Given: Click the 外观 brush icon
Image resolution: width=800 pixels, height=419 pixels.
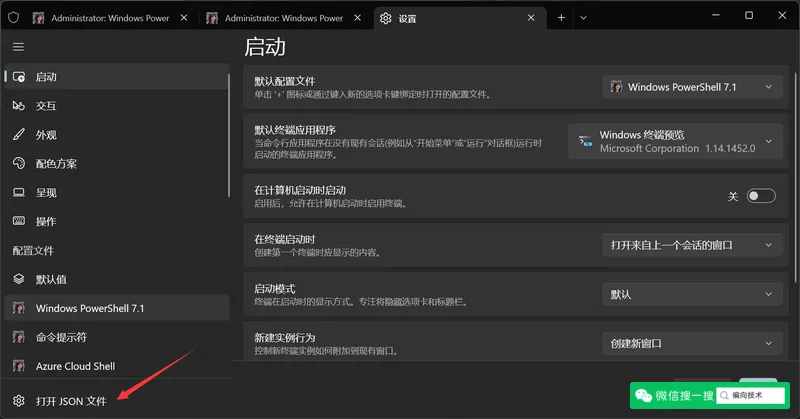Looking at the screenshot, I should tap(19, 135).
